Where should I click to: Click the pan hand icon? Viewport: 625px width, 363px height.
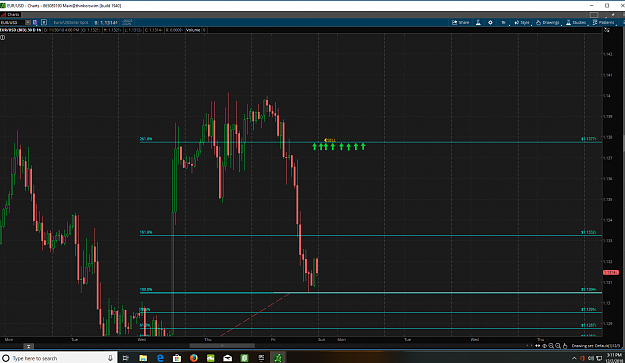click(565, 346)
